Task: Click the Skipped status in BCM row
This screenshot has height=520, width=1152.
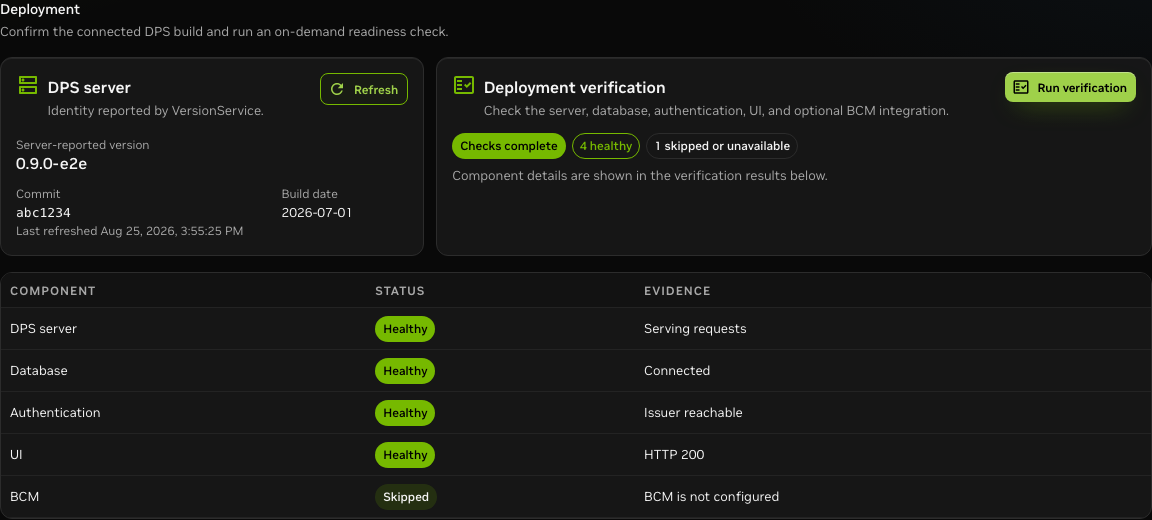Action: tap(406, 496)
